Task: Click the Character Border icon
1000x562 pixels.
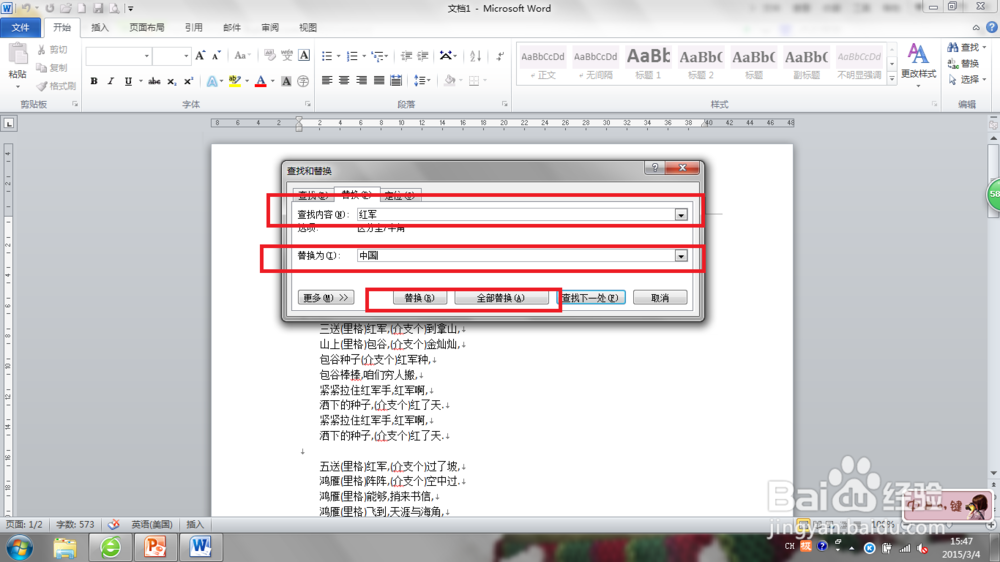Action: point(304,56)
